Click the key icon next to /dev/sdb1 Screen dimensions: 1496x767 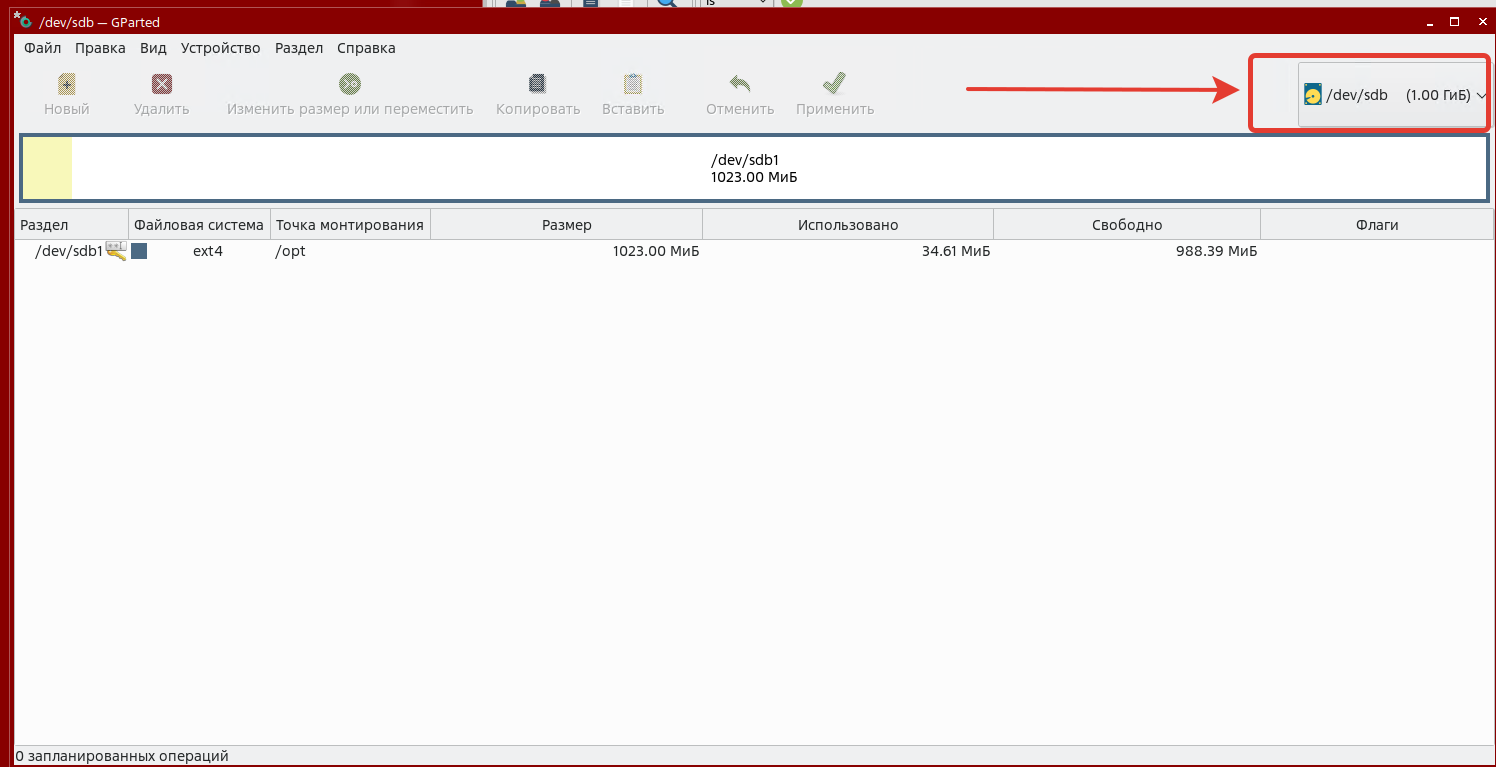(x=116, y=251)
